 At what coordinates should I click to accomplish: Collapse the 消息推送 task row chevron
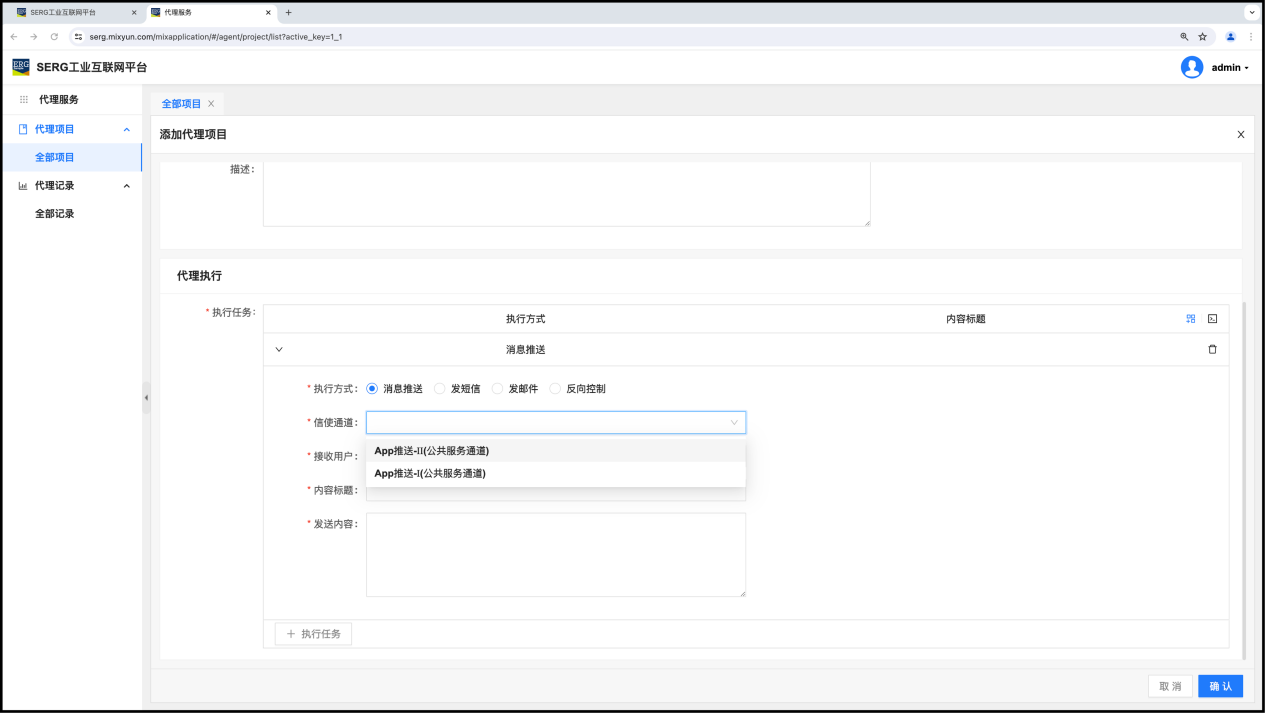click(x=279, y=350)
